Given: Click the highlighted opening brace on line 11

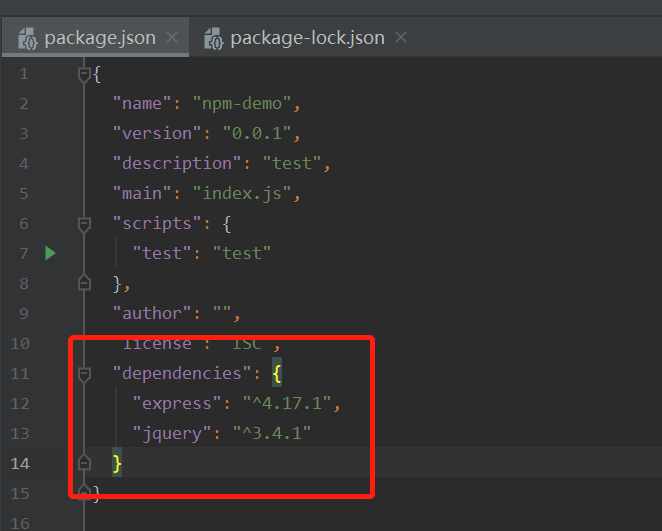Looking at the screenshot, I should tap(277, 373).
